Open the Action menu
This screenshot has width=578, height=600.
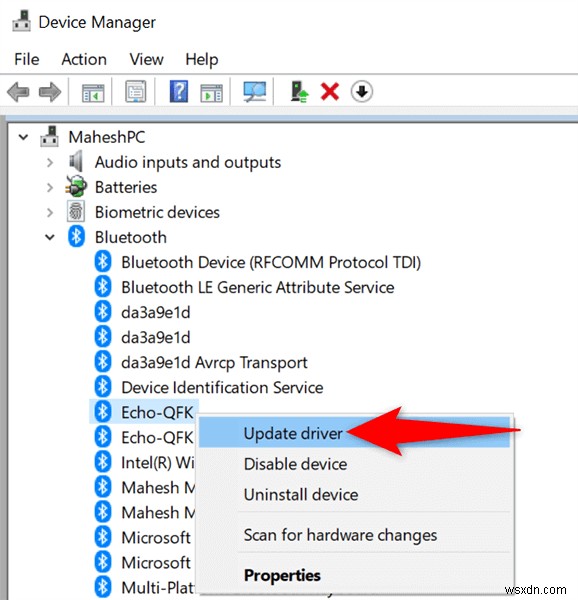pyautogui.click(x=84, y=59)
